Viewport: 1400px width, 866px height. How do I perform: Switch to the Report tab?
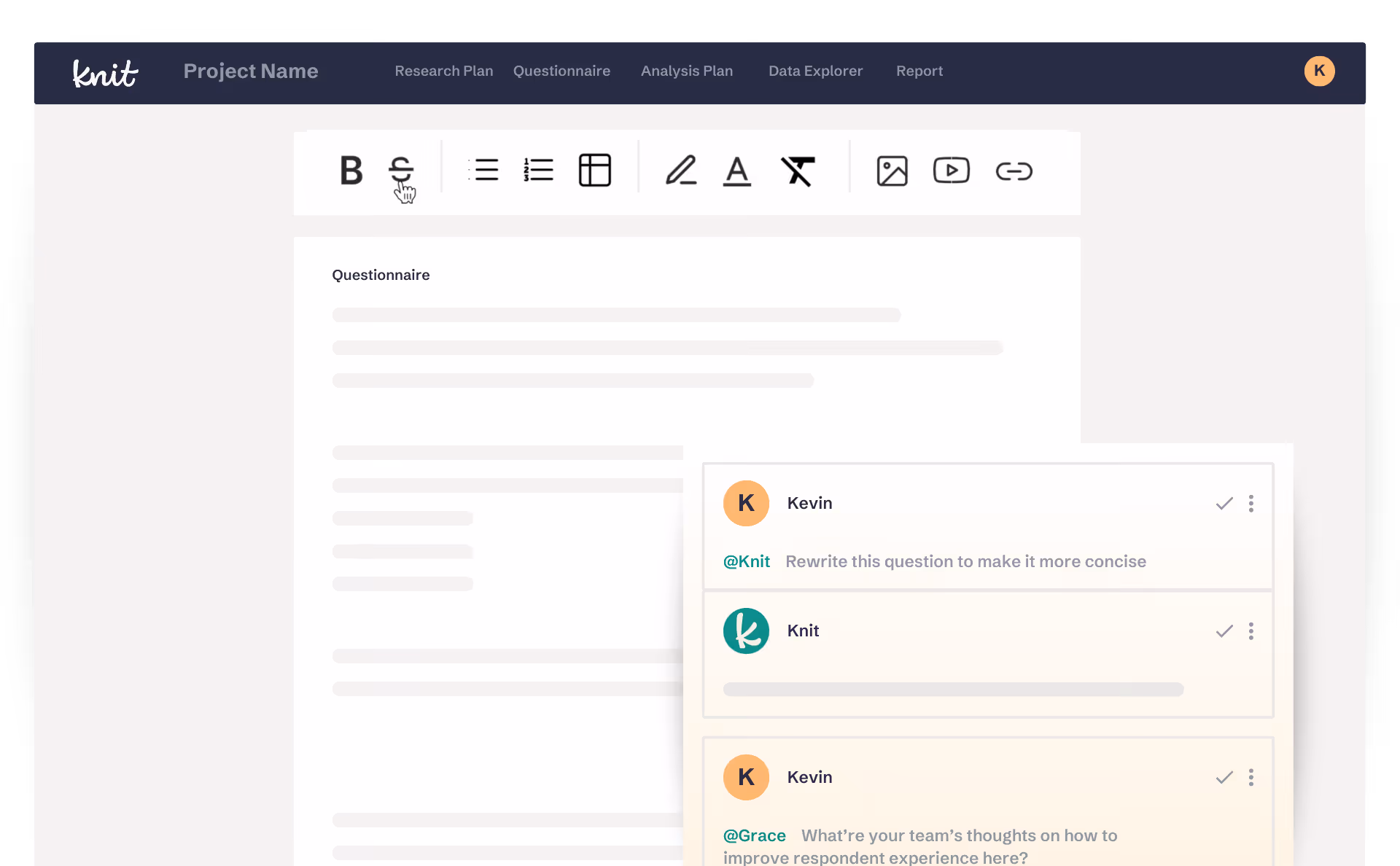pyautogui.click(x=919, y=71)
